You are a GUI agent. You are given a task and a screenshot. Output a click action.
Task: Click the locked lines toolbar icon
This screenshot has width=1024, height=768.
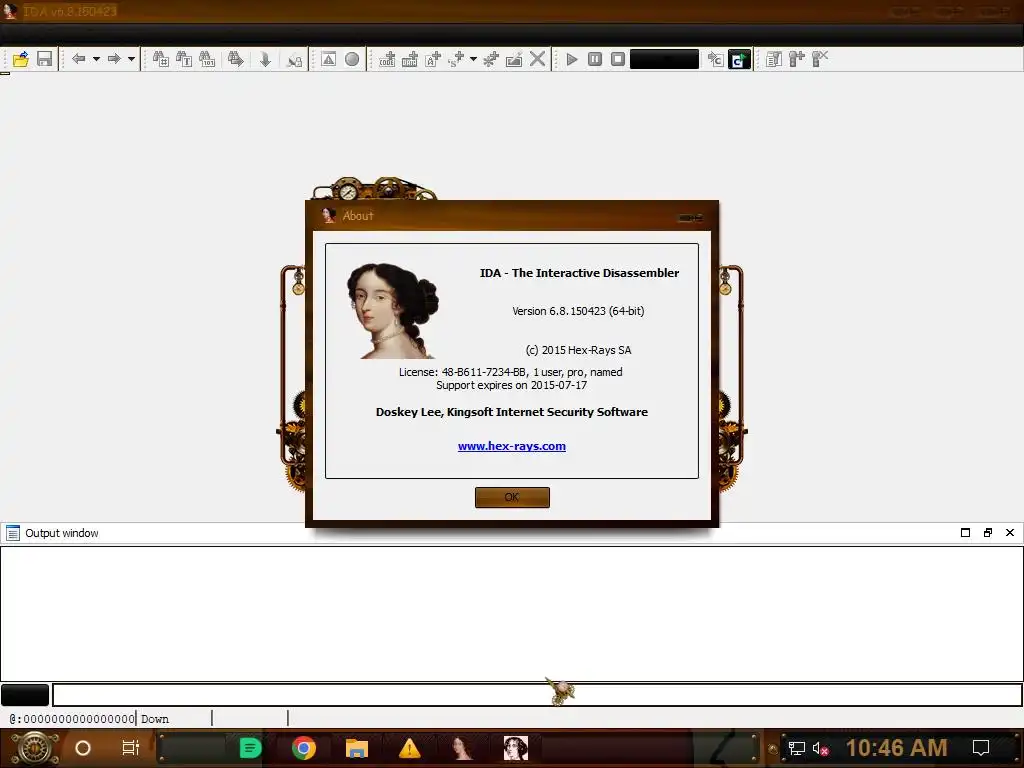click(x=295, y=59)
